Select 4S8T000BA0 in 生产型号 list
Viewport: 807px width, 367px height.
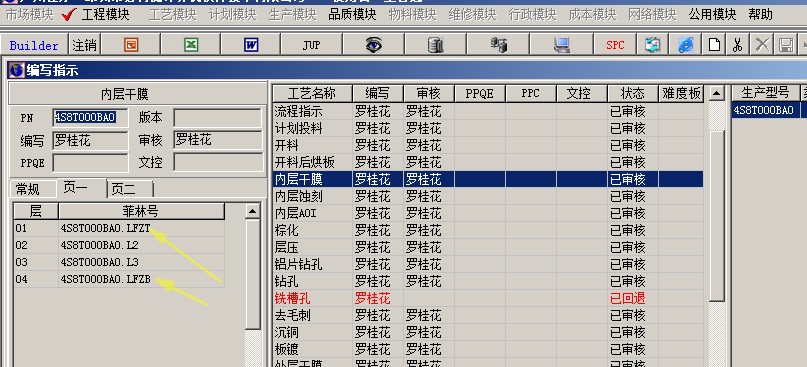pyautogui.click(x=765, y=110)
